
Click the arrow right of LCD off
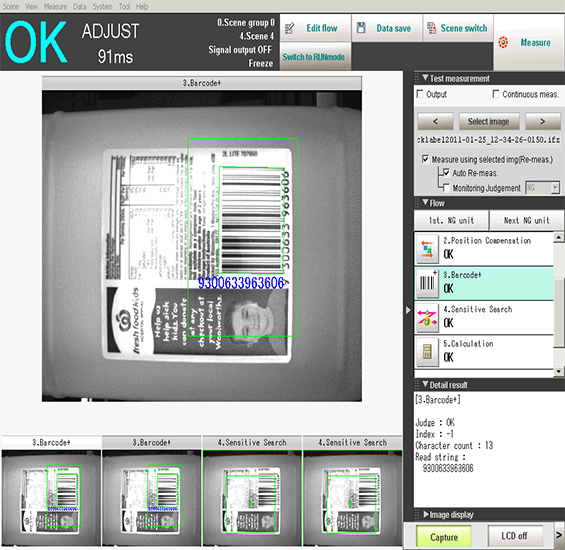click(x=559, y=535)
